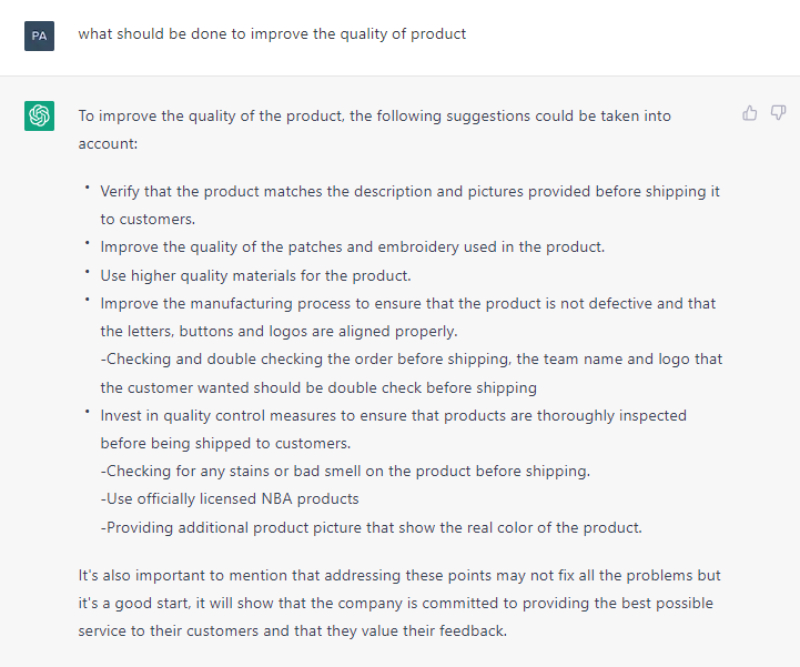The image size is (800, 667).
Task: Click the word 'account:' in the response
Action: point(108,144)
